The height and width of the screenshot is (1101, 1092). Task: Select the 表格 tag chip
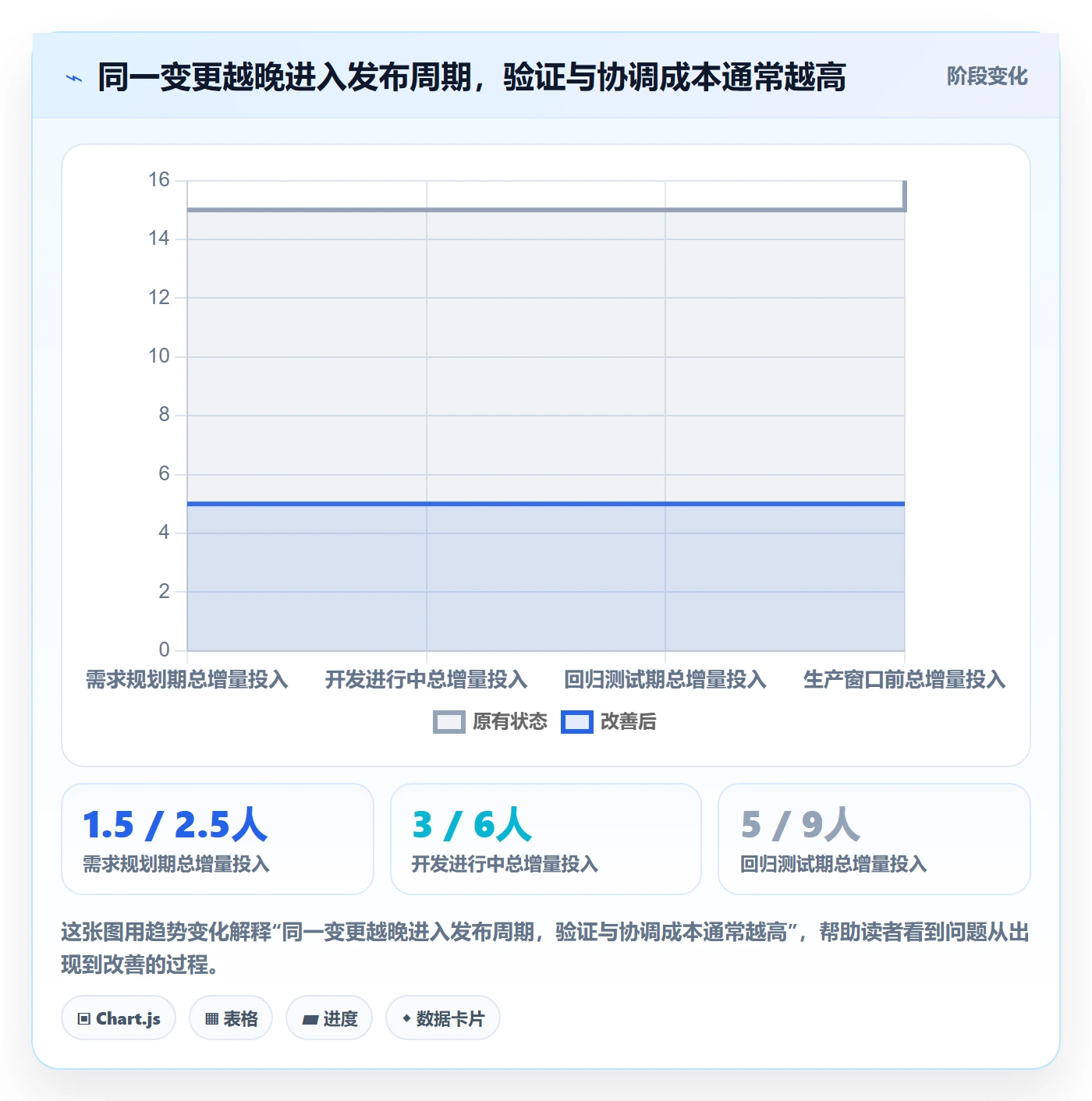(231, 1018)
